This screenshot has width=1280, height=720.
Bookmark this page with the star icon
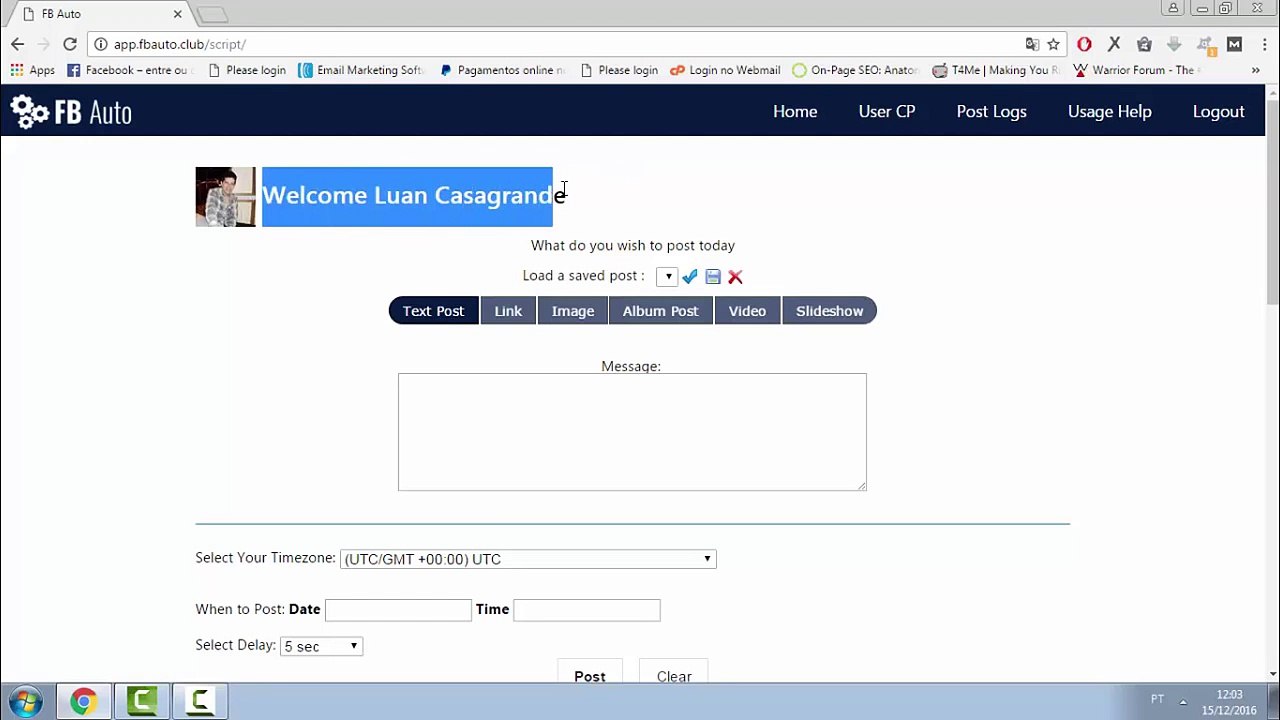[1053, 44]
